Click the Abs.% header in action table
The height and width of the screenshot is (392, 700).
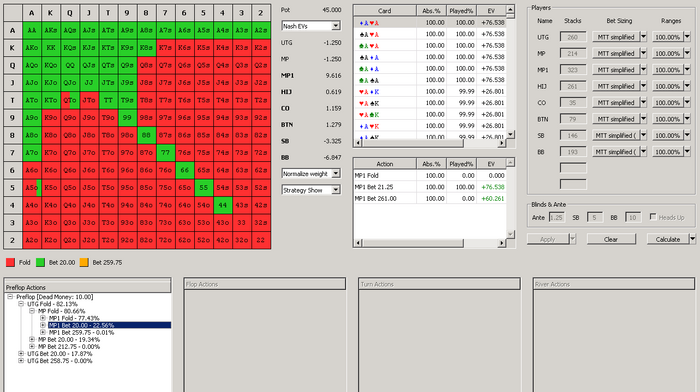click(431, 164)
